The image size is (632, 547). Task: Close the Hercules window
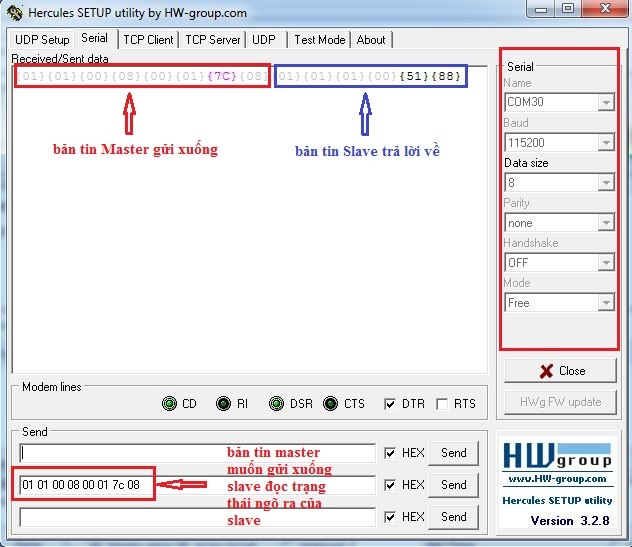605,9
